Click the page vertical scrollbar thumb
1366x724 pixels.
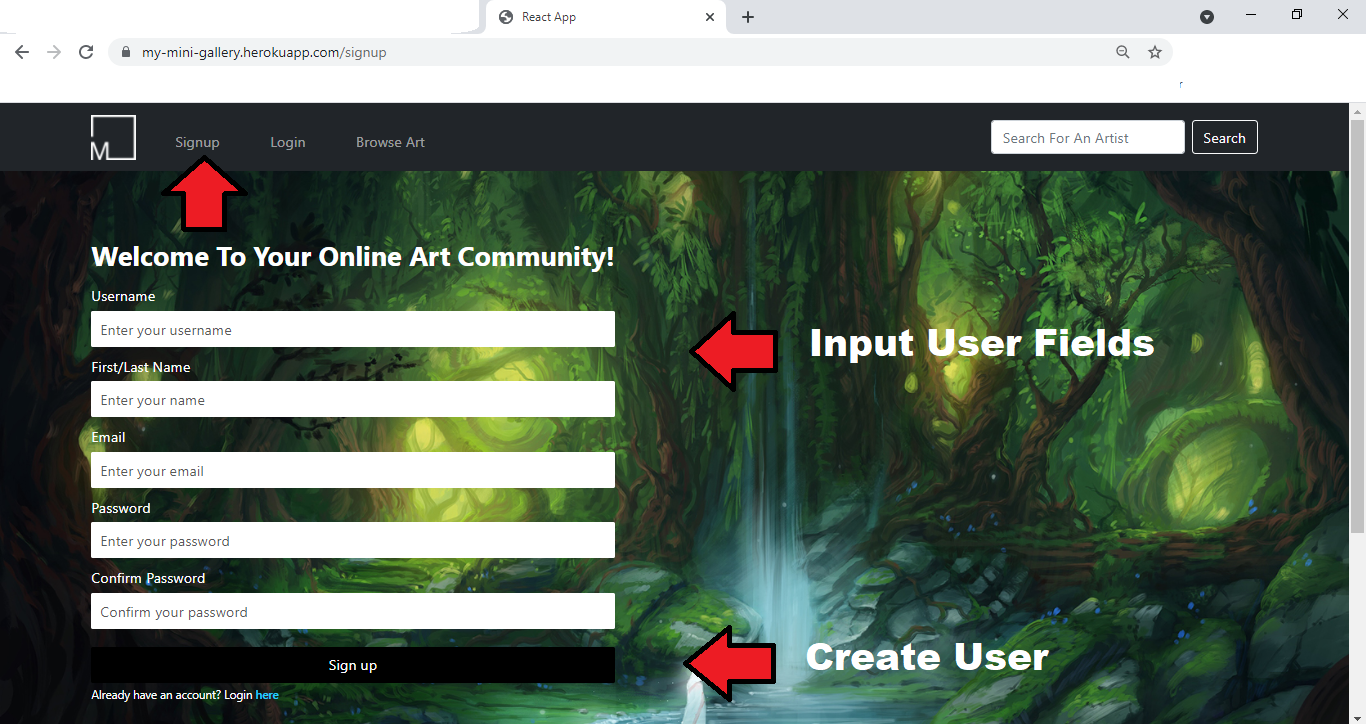[1357, 325]
